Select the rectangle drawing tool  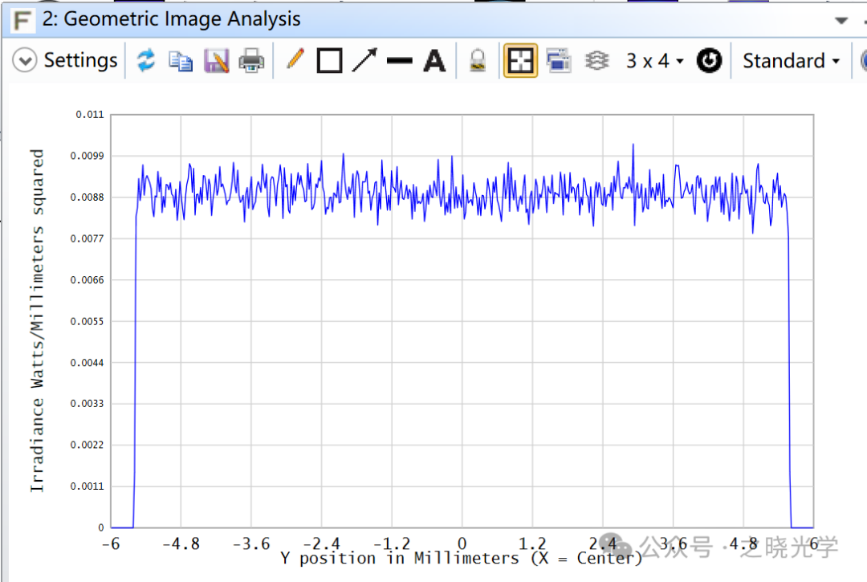329,61
